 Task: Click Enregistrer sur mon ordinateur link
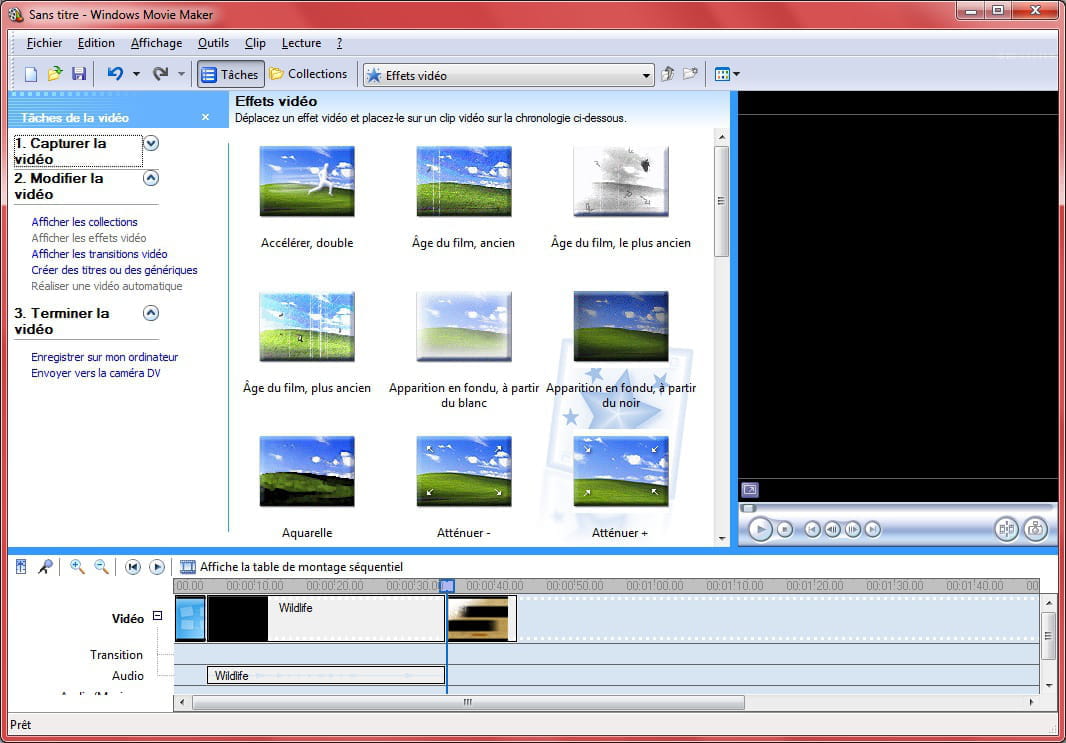pos(104,357)
